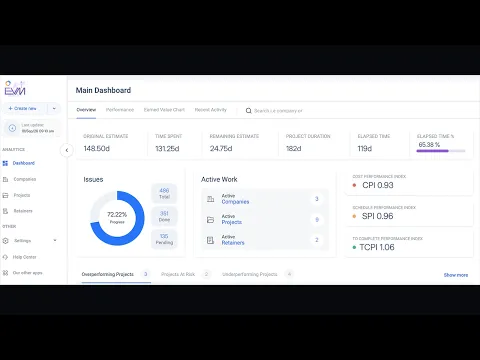Viewport: 480px width, 360px height.
Task: Open the Create new dropdown arrow
Action: [x=54, y=109]
